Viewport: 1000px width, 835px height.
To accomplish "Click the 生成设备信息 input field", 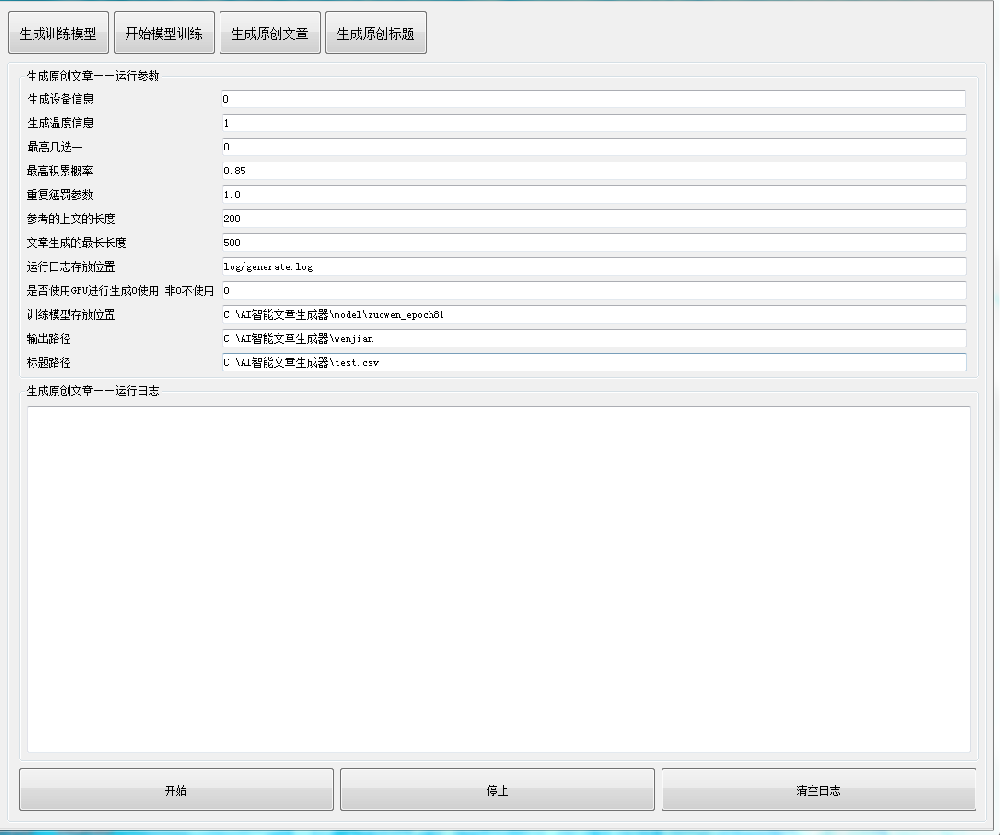I will pos(594,99).
